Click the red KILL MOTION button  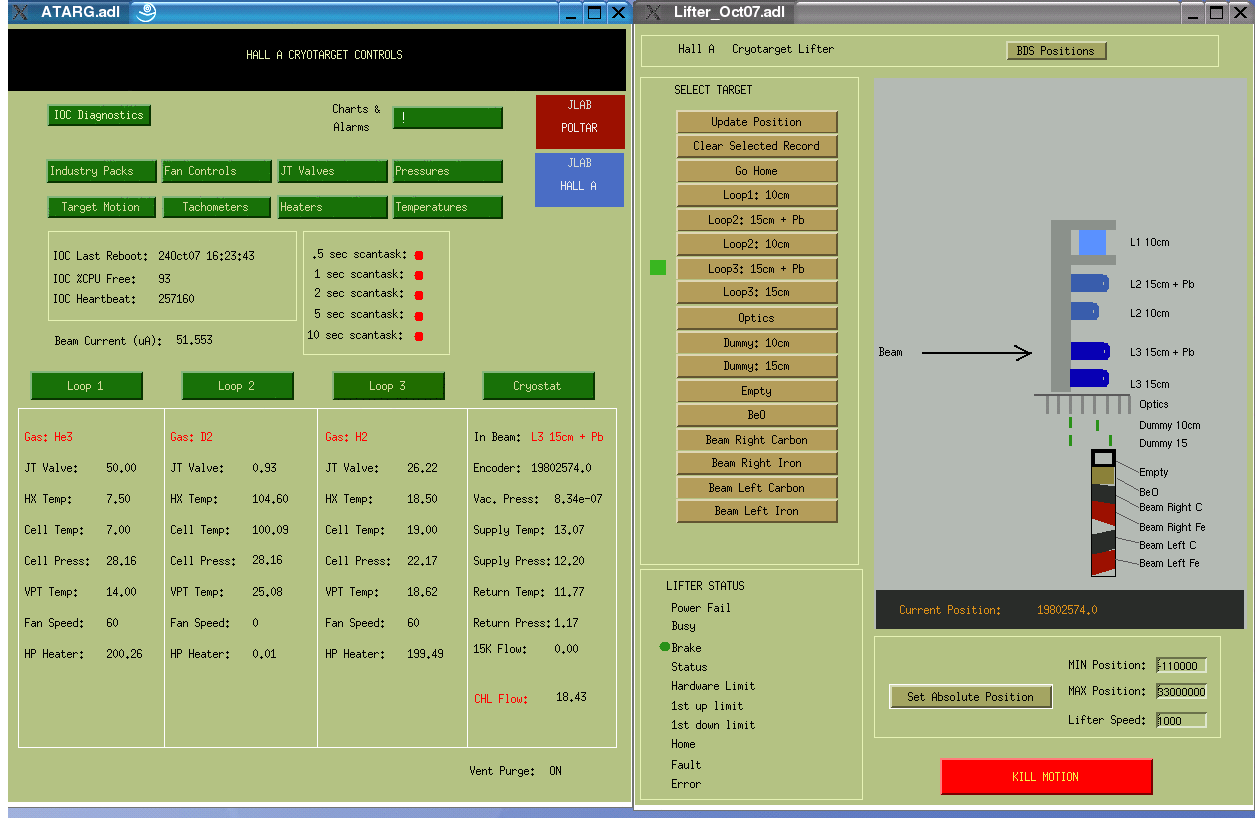pos(1046,777)
